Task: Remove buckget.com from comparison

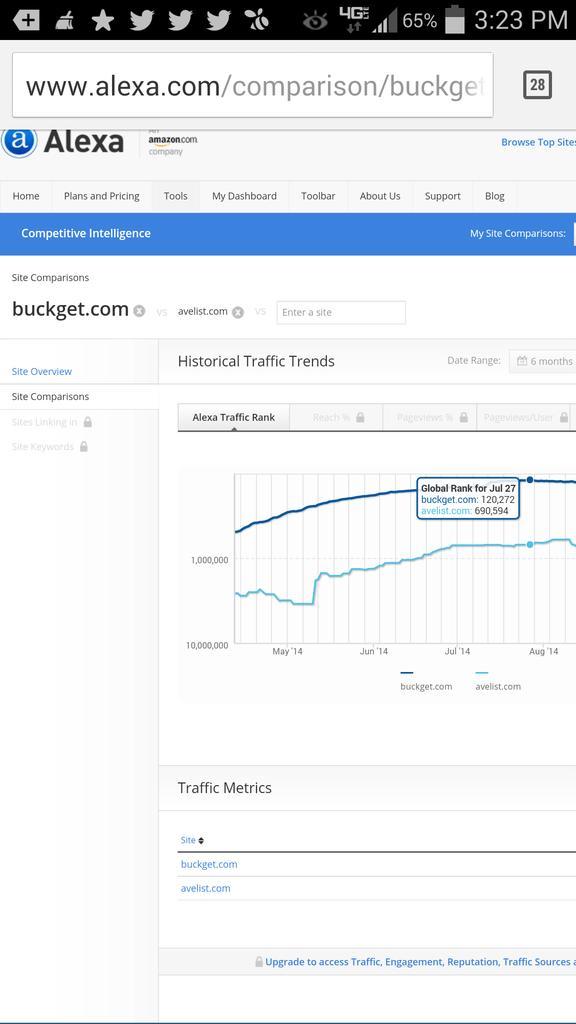Action: 139,312
